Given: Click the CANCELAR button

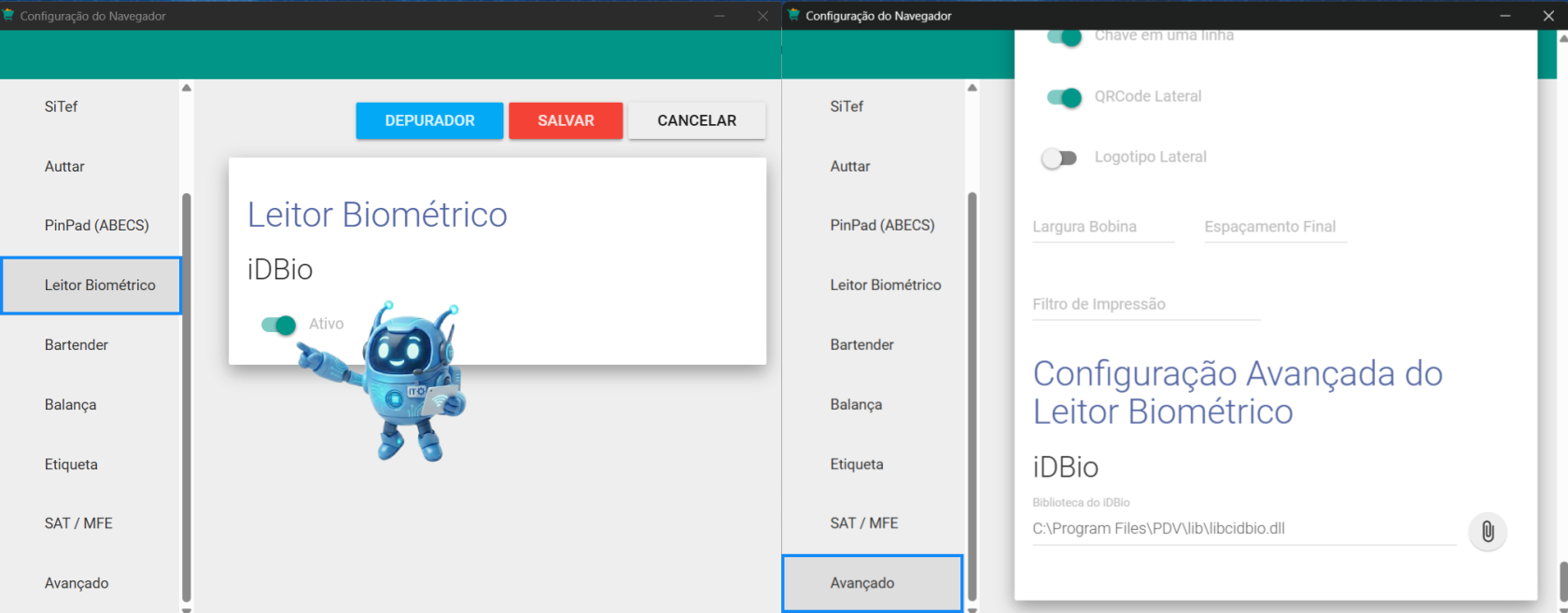Looking at the screenshot, I should [696, 120].
